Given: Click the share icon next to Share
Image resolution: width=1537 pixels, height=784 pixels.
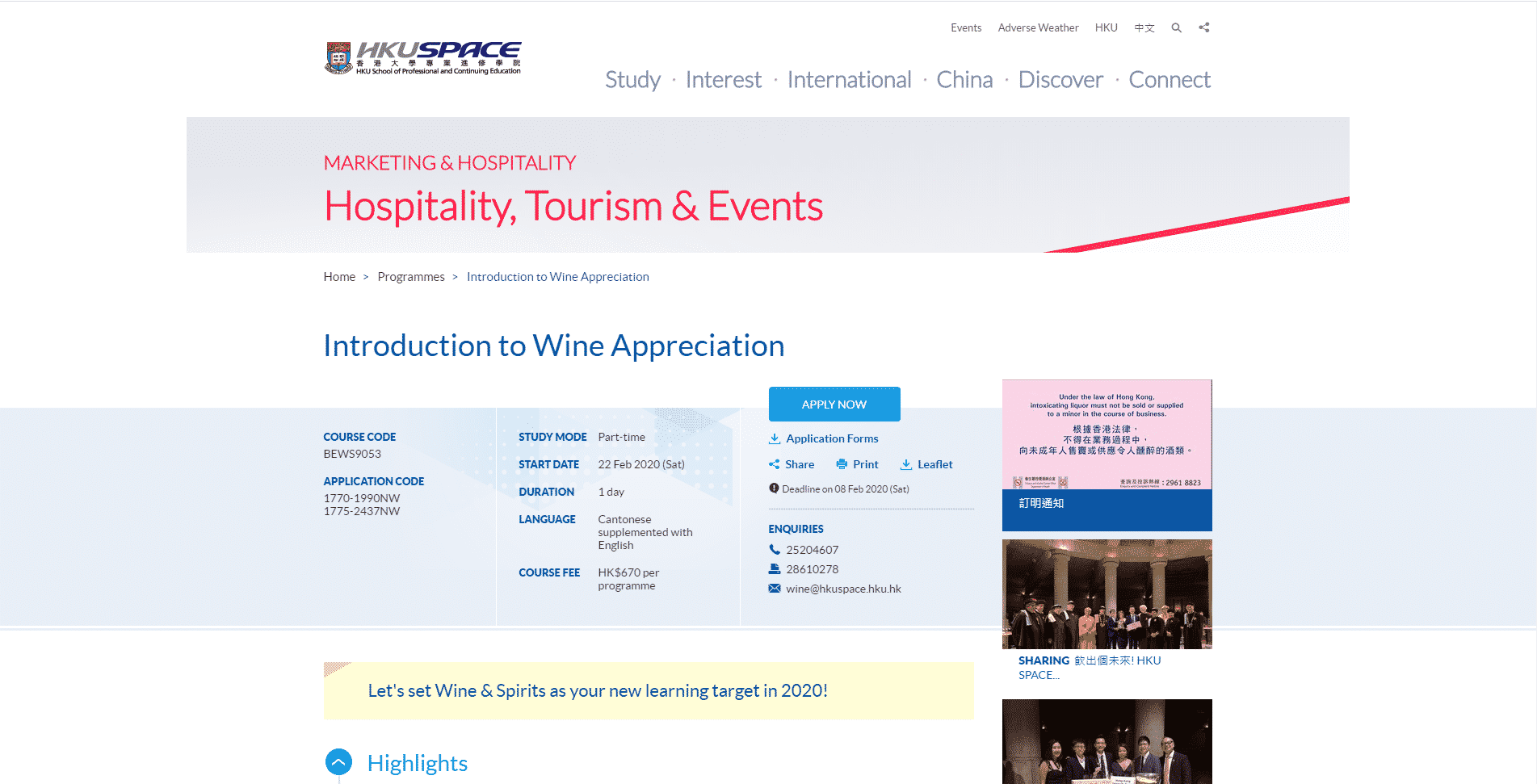Looking at the screenshot, I should pos(775,464).
